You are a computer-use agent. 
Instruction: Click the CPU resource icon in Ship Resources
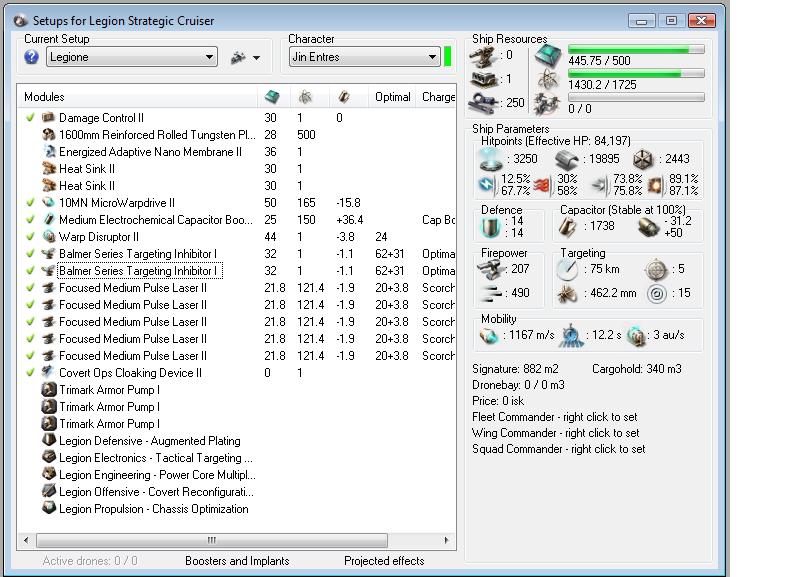click(x=548, y=55)
